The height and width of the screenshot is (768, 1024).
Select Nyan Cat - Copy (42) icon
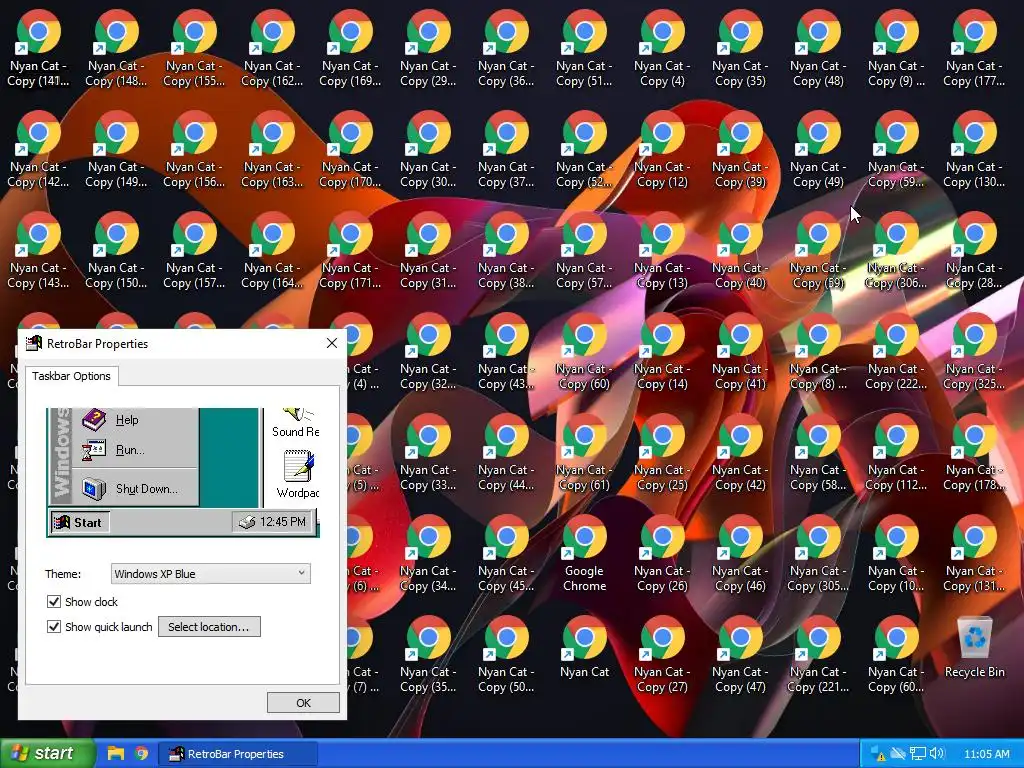[740, 453]
